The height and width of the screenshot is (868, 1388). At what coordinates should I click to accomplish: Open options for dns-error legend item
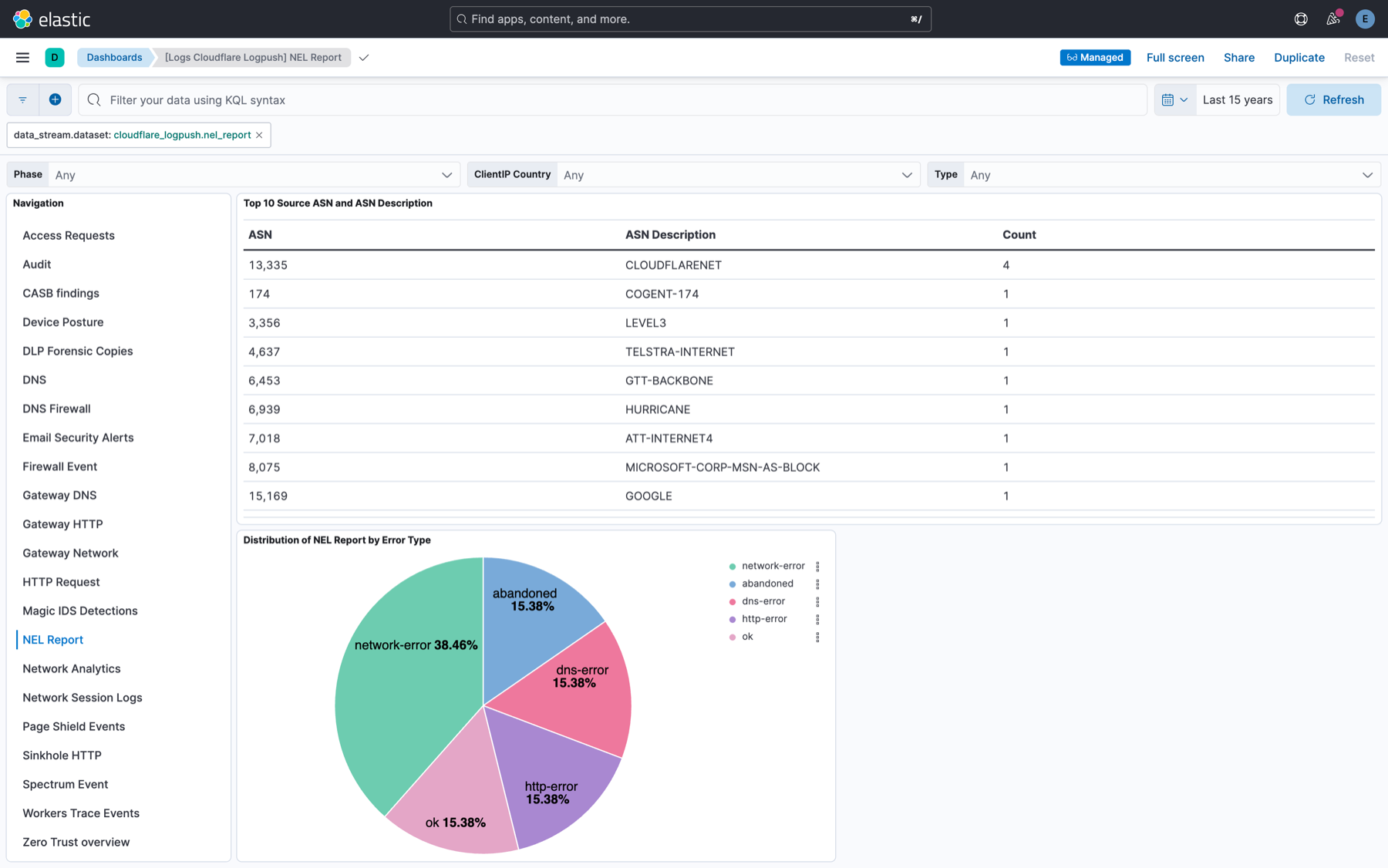[817, 601]
